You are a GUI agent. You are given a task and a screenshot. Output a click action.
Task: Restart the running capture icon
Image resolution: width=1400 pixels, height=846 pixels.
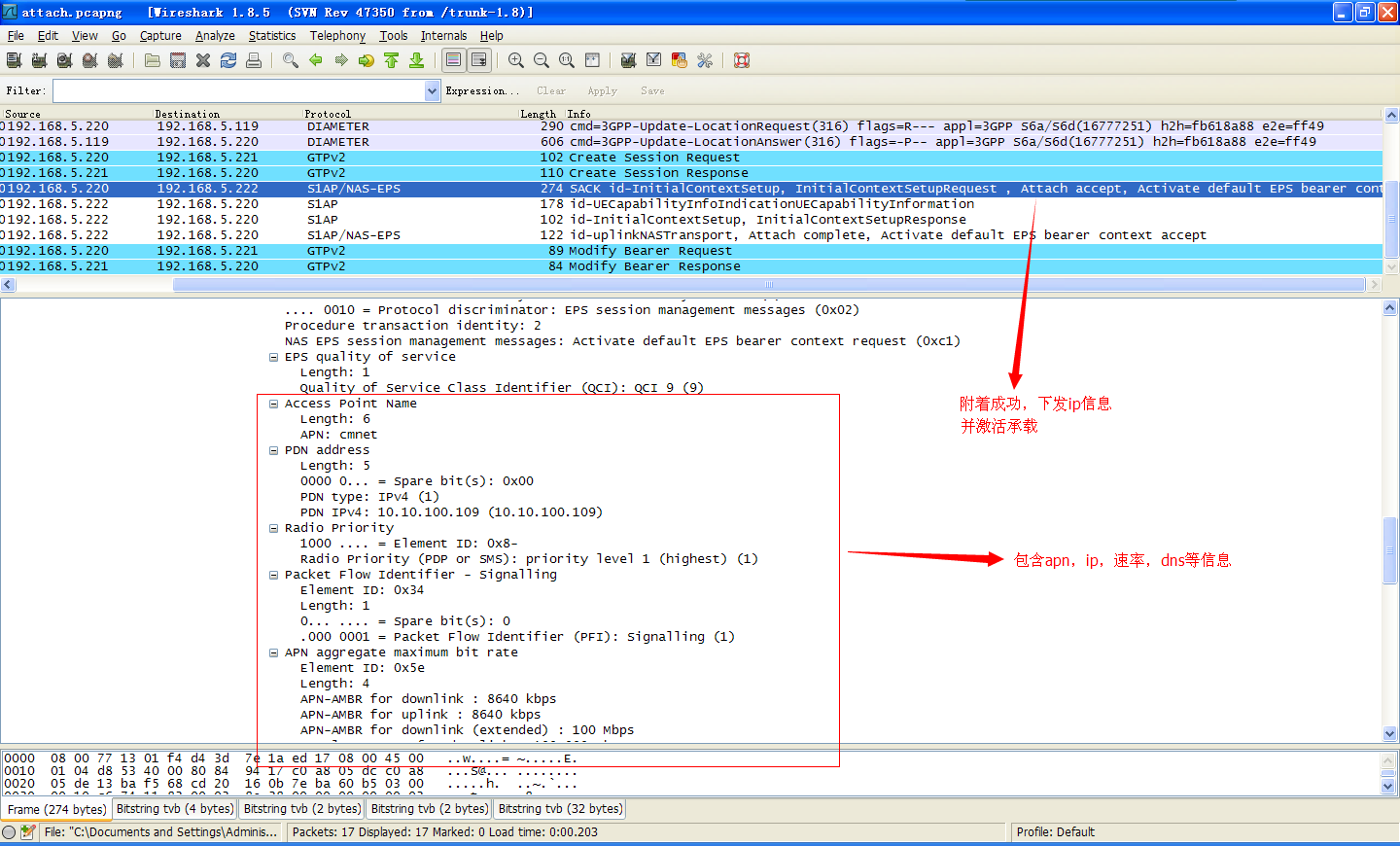[x=115, y=60]
